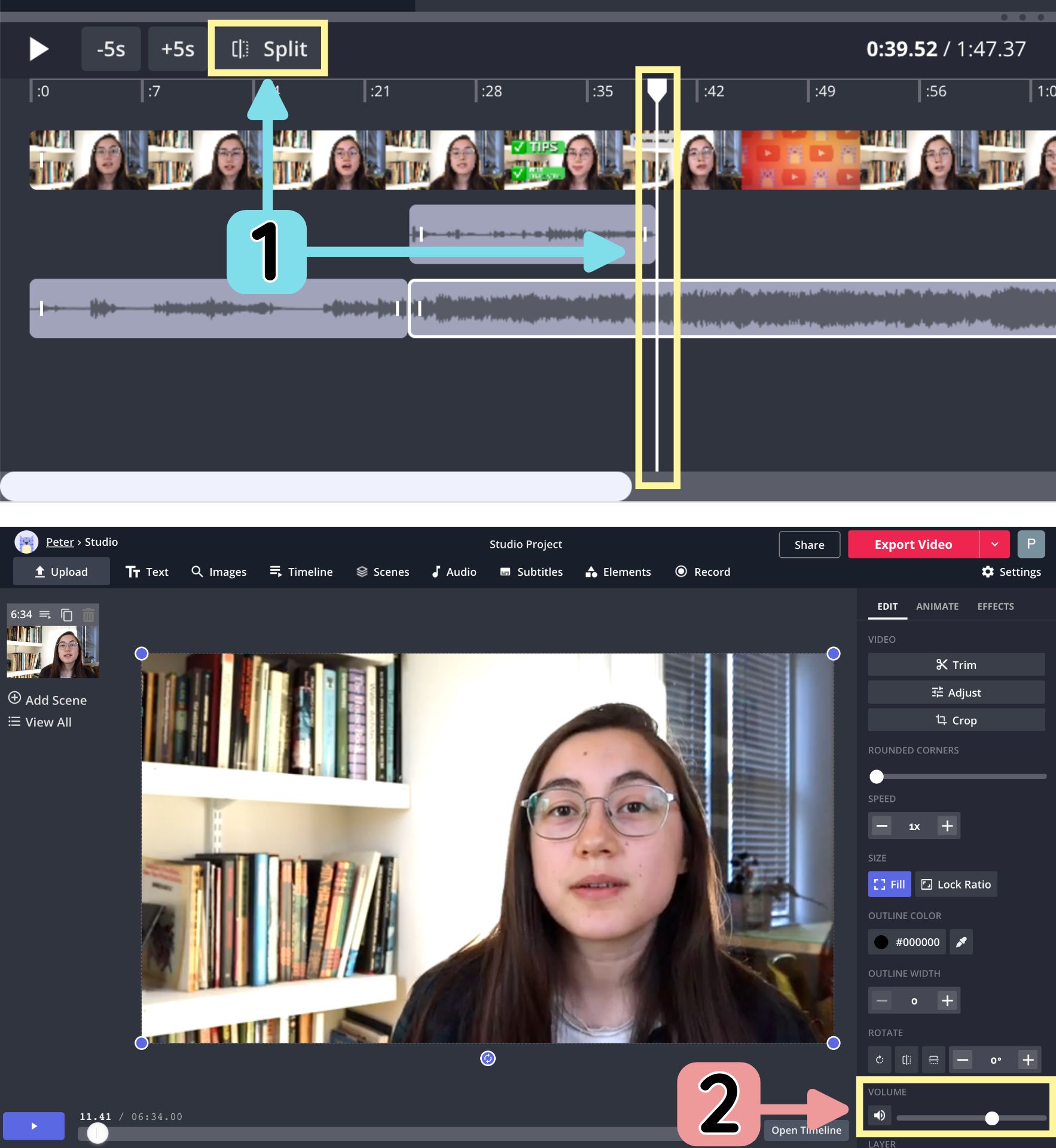Click the Share button
1056x1148 pixels.
809,545
